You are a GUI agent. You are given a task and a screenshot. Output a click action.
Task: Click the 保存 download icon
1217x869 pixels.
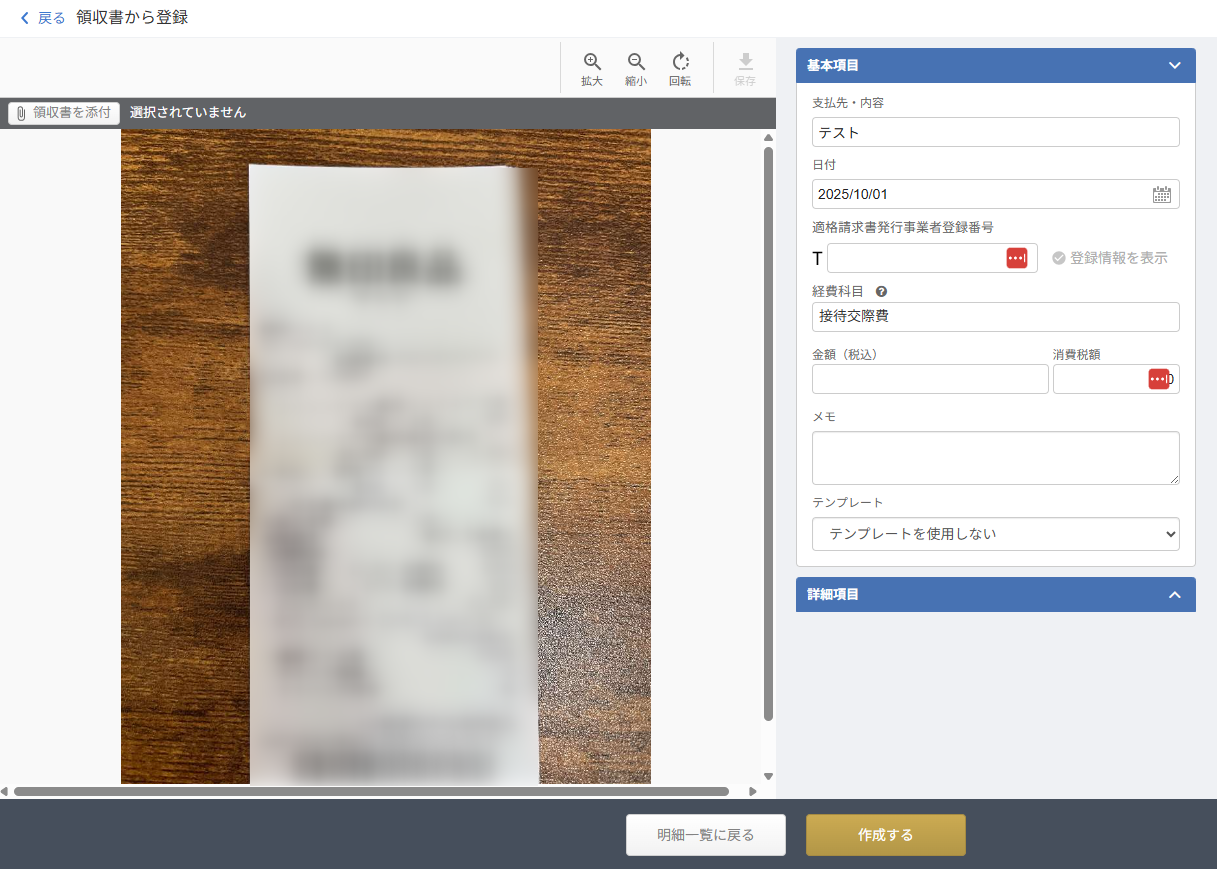coord(745,62)
